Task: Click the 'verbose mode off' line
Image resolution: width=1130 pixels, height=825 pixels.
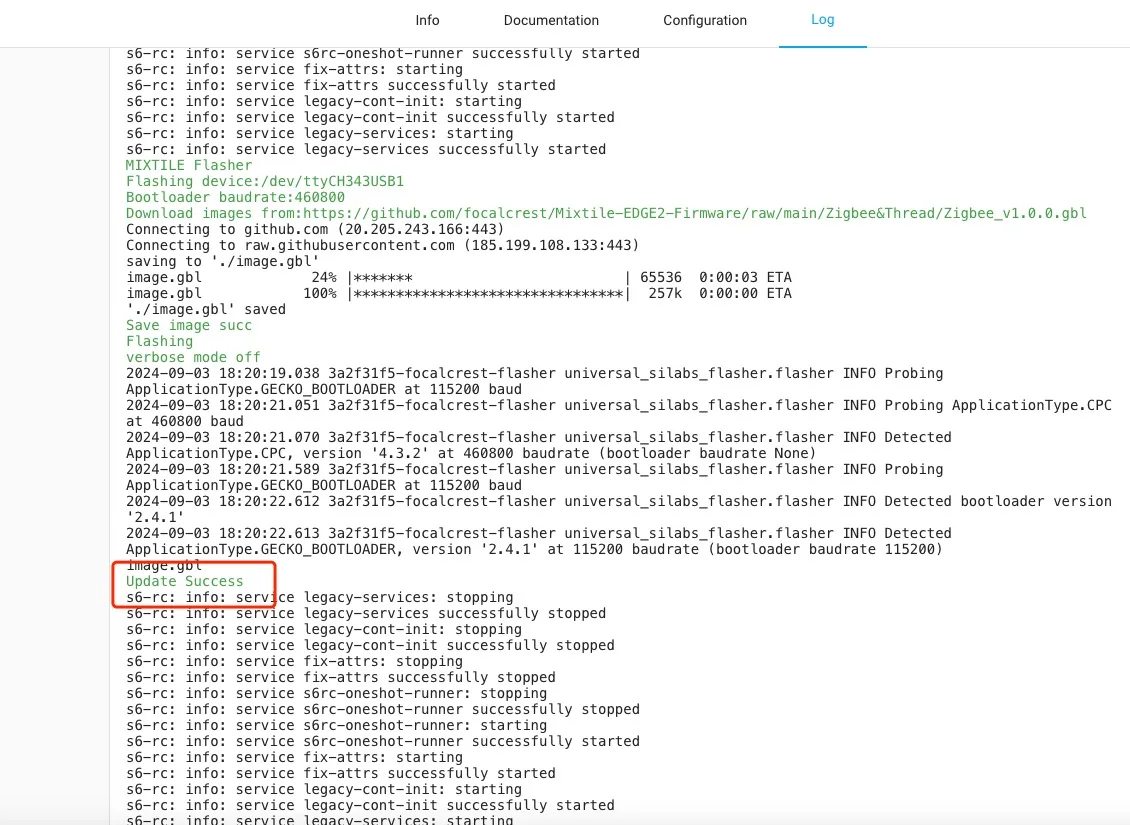Action: point(193,357)
